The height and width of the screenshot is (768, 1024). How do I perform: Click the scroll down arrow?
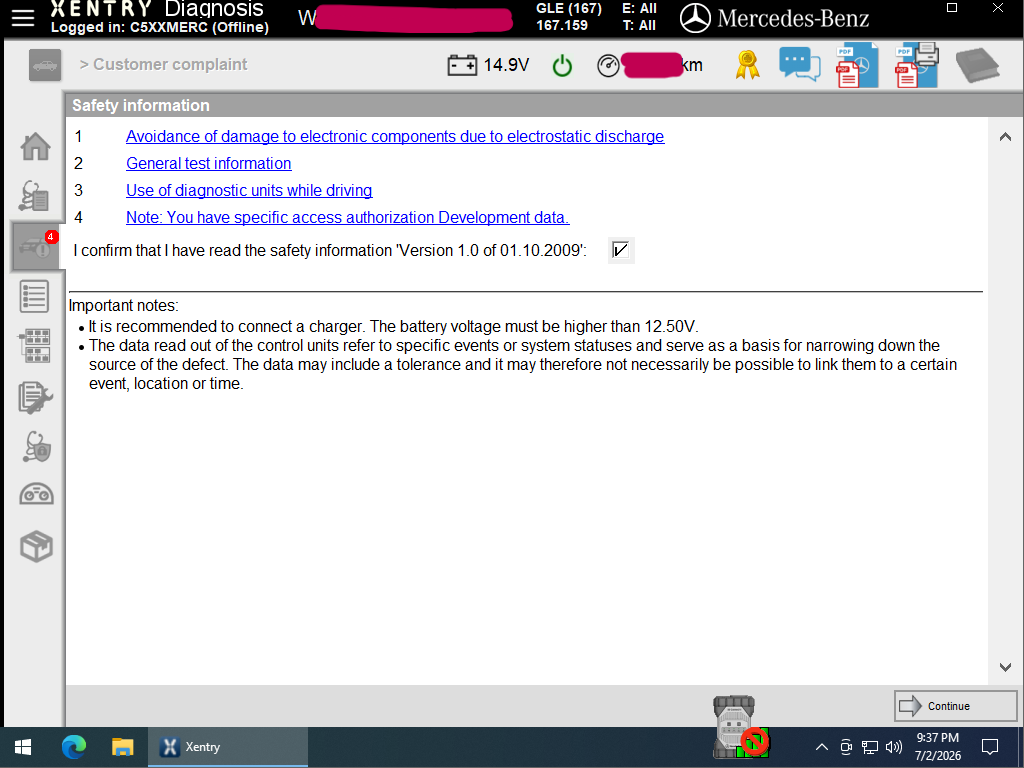click(1005, 667)
